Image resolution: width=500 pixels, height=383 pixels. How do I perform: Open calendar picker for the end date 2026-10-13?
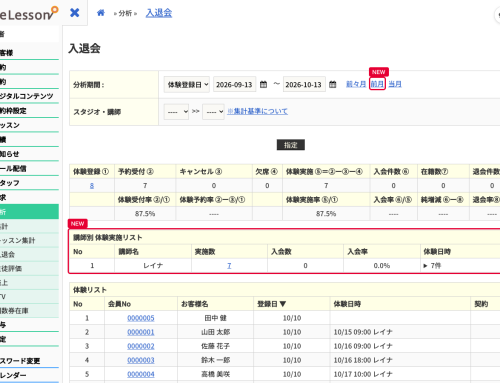333,84
